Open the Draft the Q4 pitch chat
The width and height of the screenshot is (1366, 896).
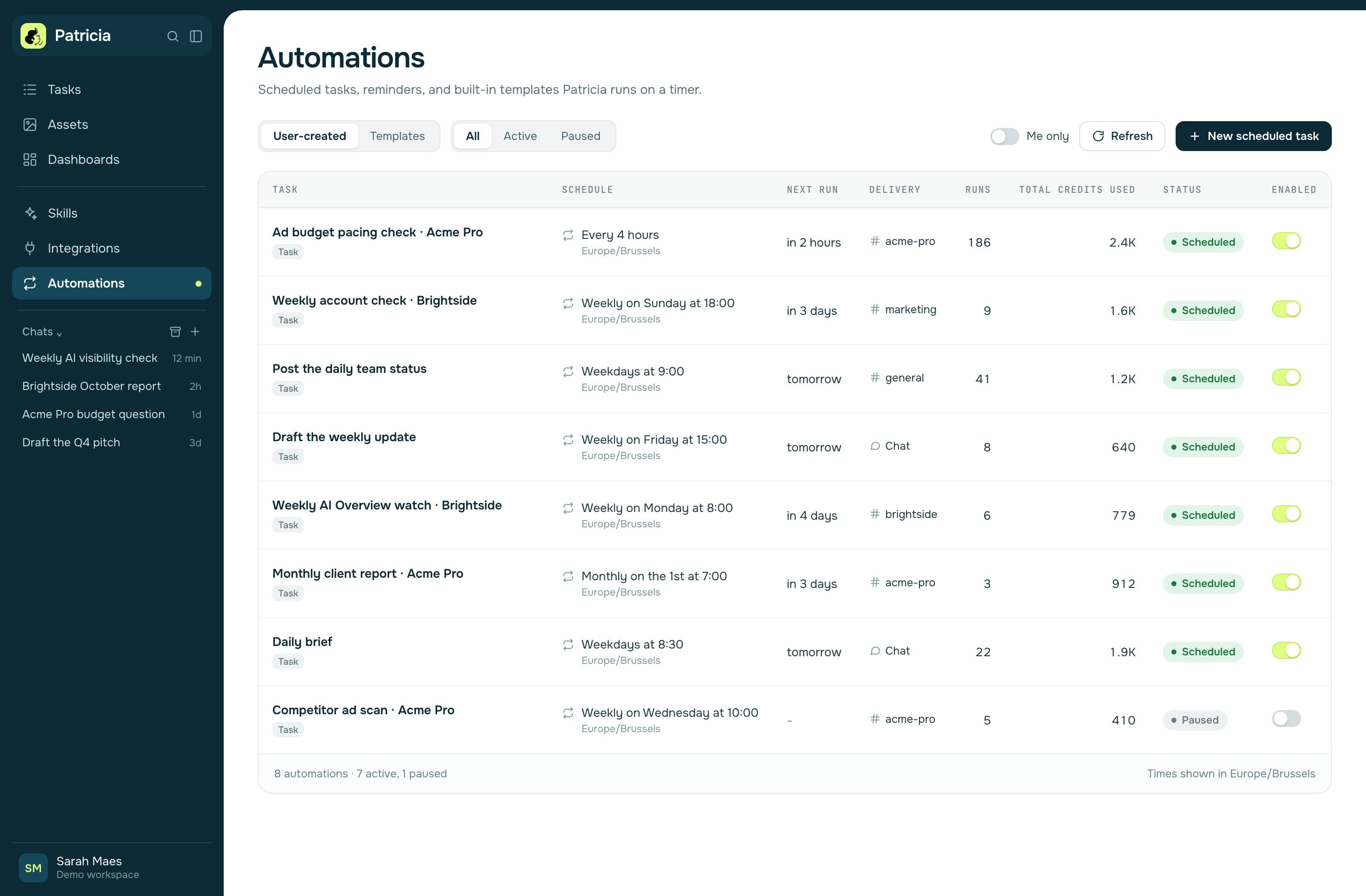(112, 442)
